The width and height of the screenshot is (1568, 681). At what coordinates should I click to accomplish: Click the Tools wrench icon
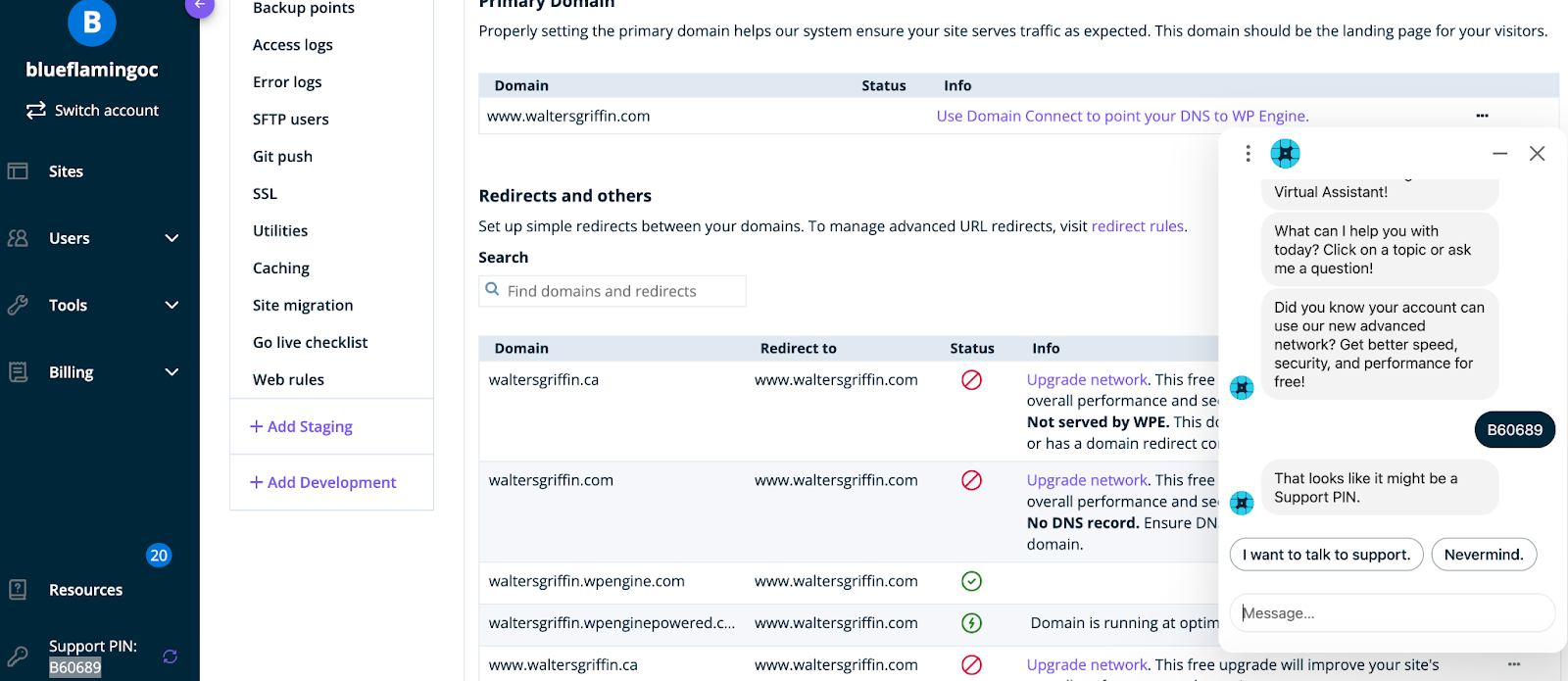18,305
